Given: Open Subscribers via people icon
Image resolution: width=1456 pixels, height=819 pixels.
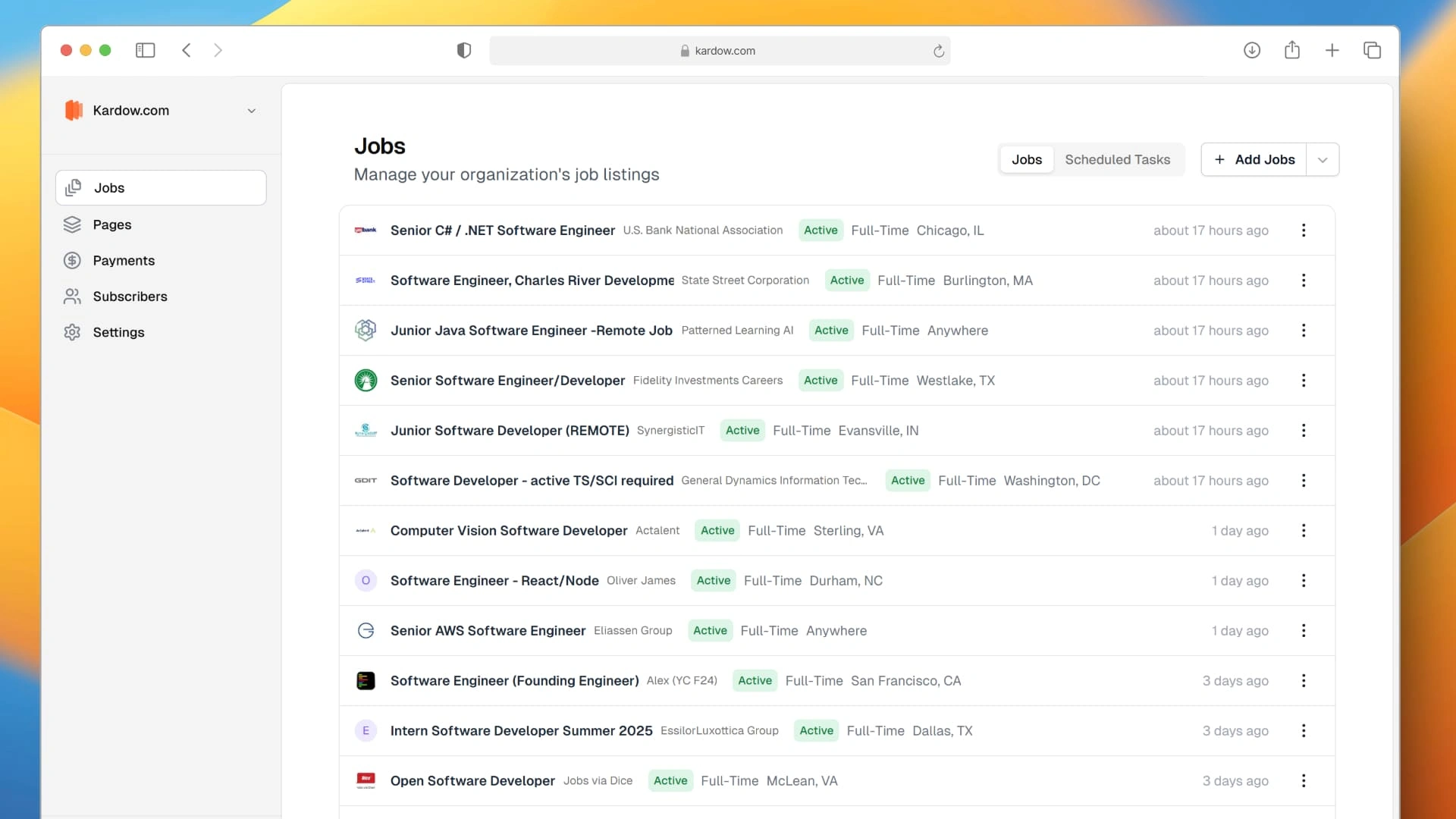Looking at the screenshot, I should (x=72, y=297).
